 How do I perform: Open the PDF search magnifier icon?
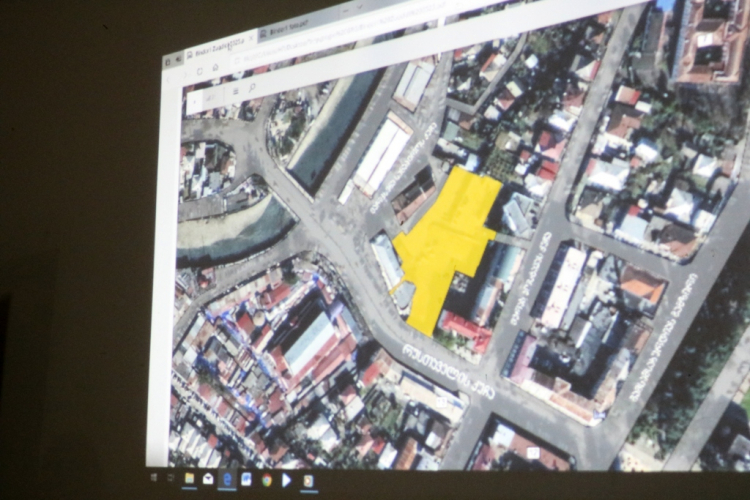pos(253,87)
